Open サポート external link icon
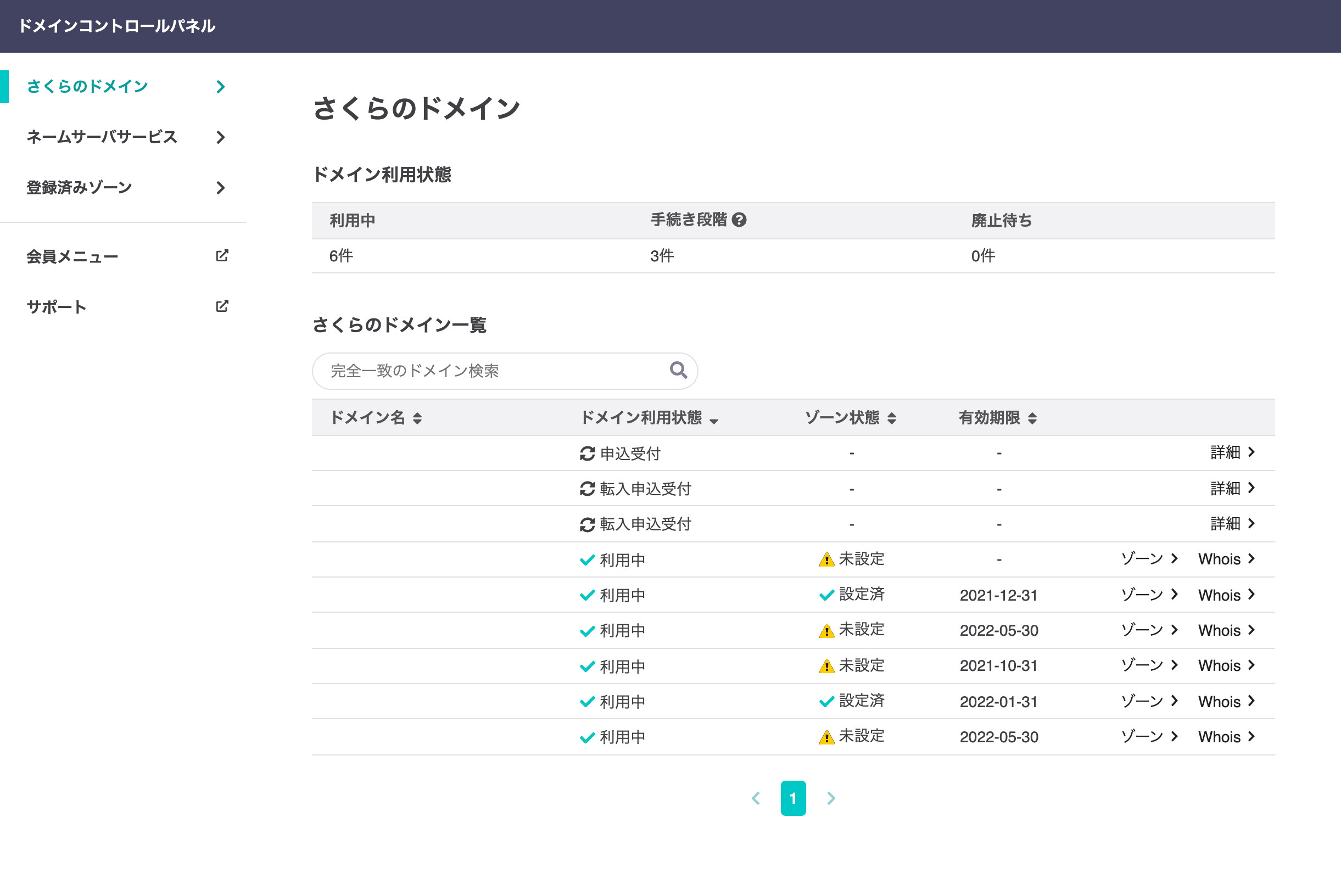The width and height of the screenshot is (1341, 896). tap(222, 306)
